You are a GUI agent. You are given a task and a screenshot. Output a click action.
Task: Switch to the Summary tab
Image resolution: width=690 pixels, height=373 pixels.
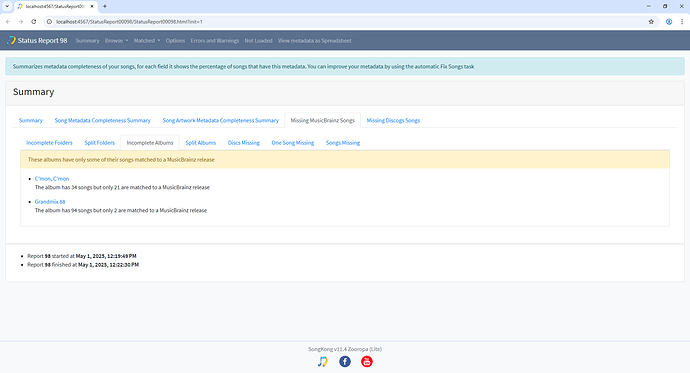[31, 120]
